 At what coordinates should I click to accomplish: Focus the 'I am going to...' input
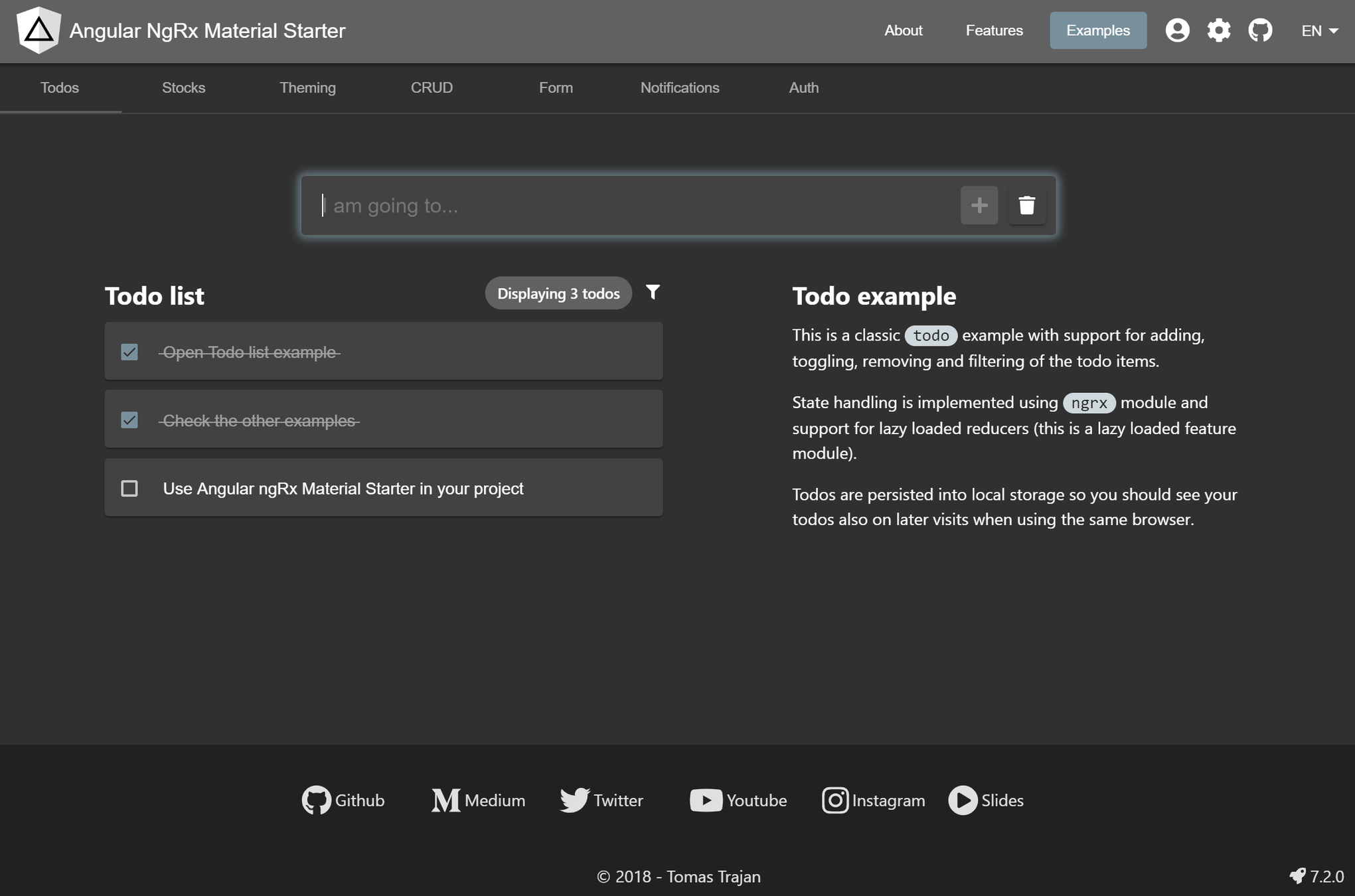click(x=631, y=206)
